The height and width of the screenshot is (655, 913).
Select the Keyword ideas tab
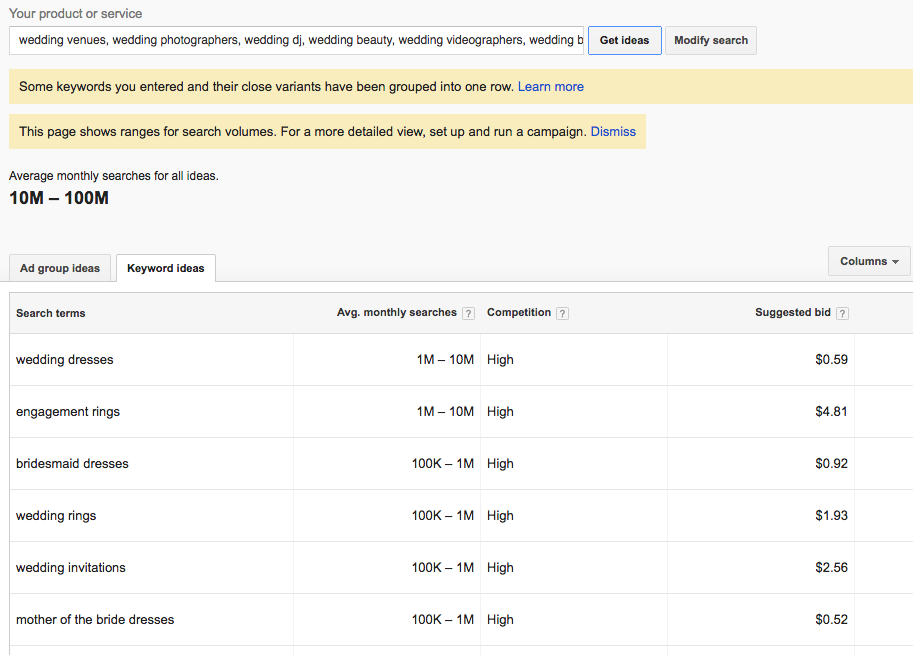[166, 268]
